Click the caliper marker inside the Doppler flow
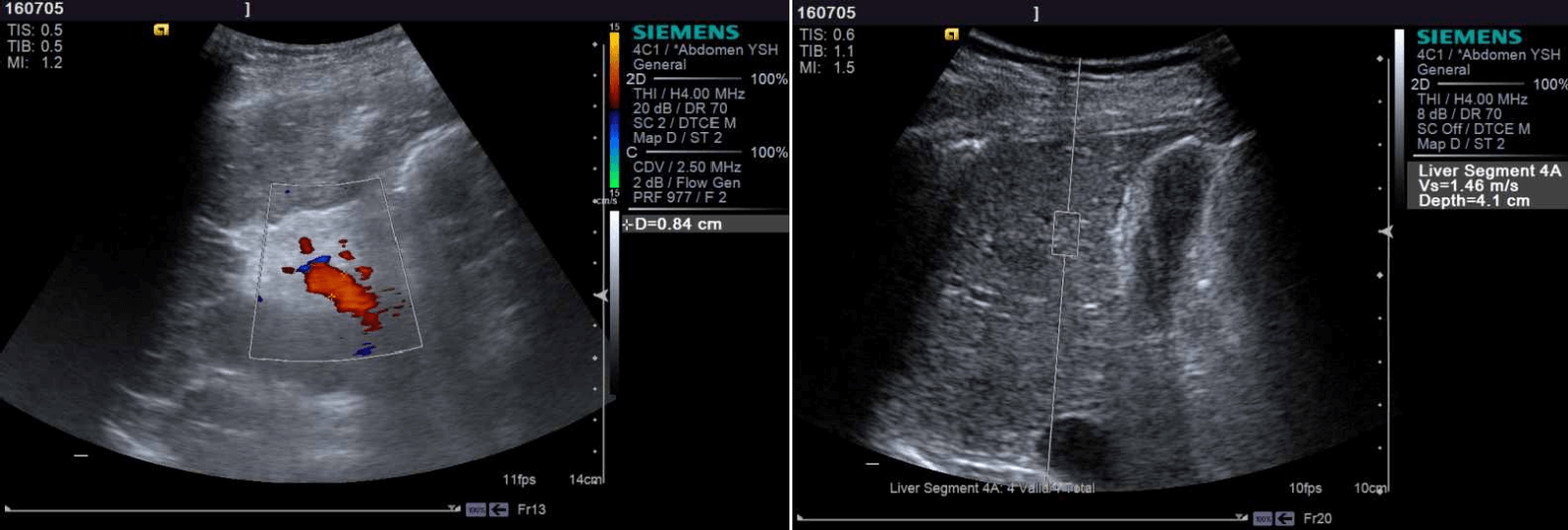 330,296
